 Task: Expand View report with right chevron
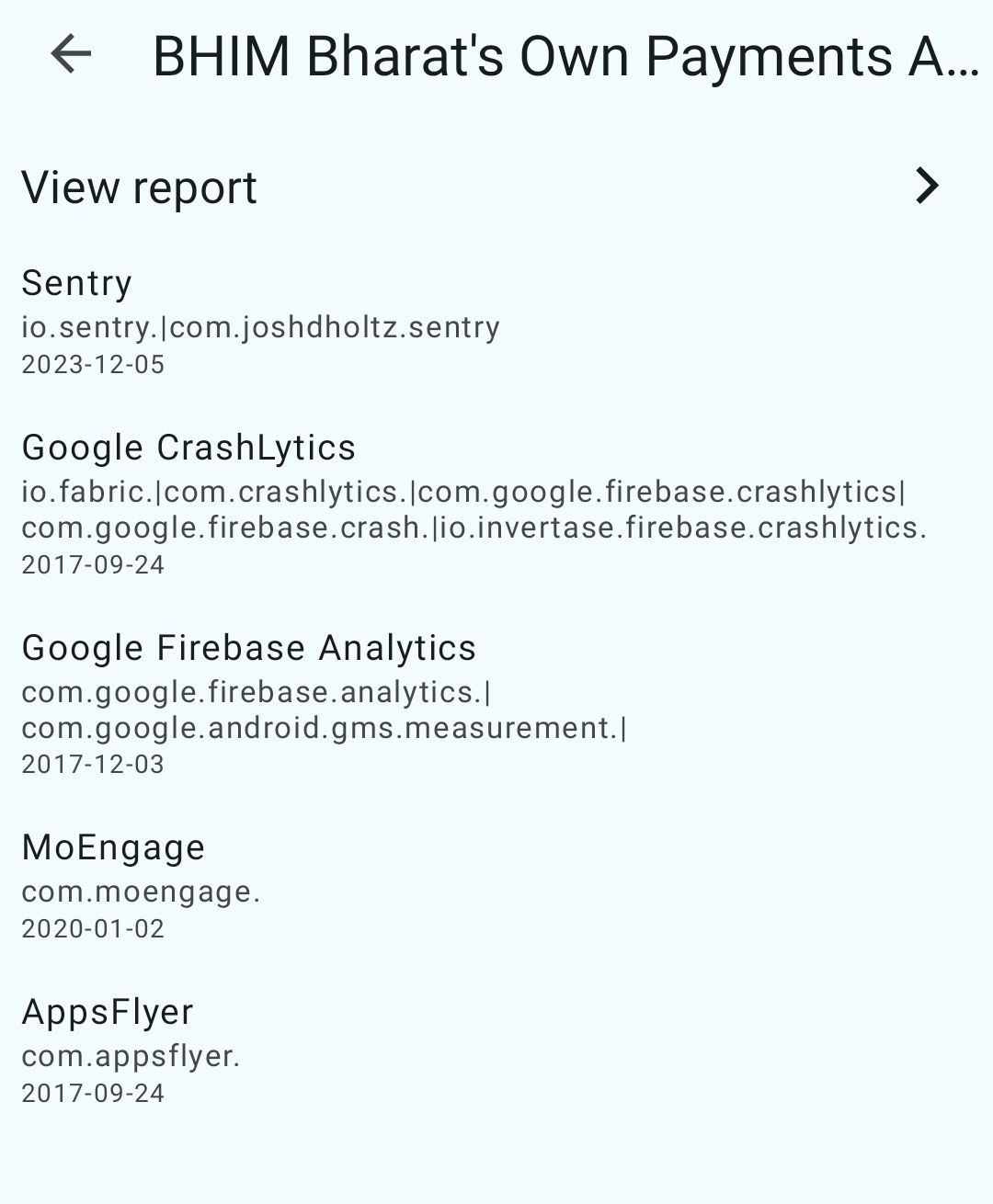(x=927, y=186)
